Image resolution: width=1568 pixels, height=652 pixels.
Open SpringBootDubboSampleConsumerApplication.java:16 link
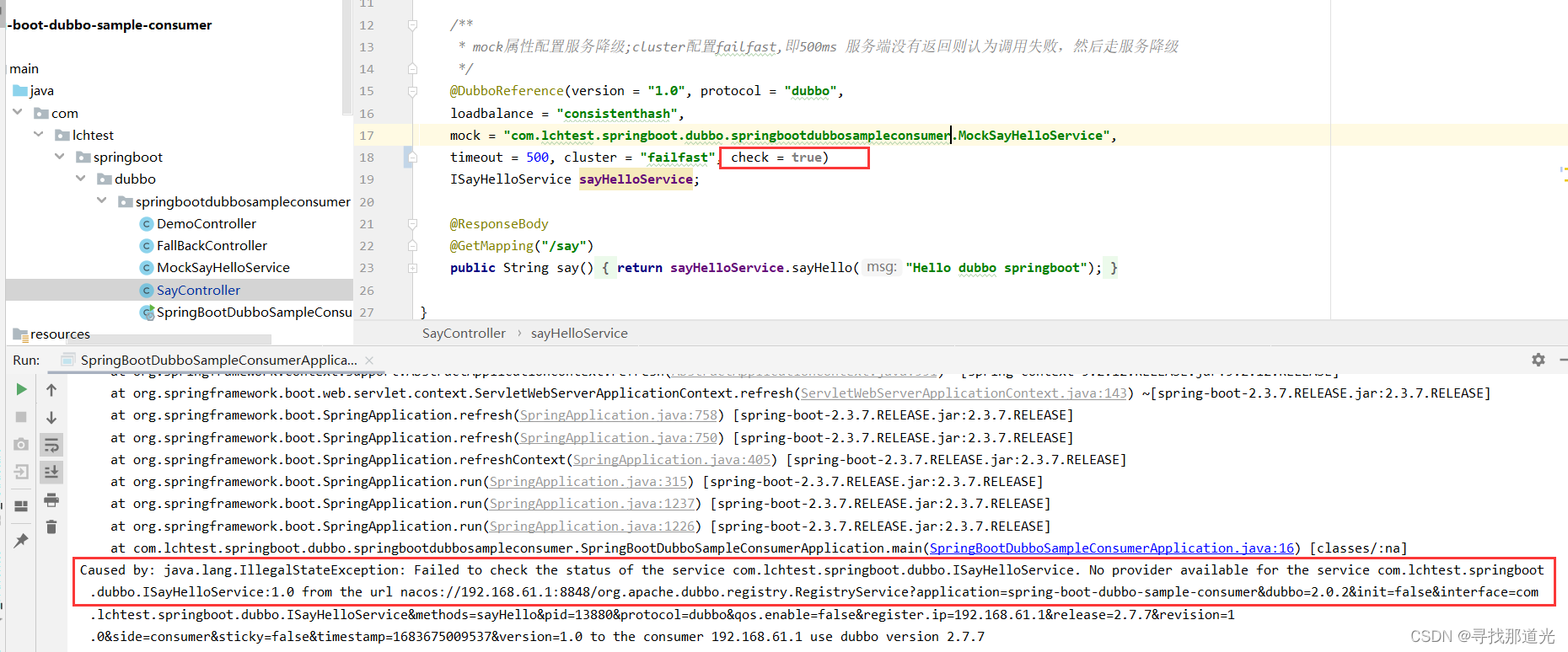[x=1112, y=548]
